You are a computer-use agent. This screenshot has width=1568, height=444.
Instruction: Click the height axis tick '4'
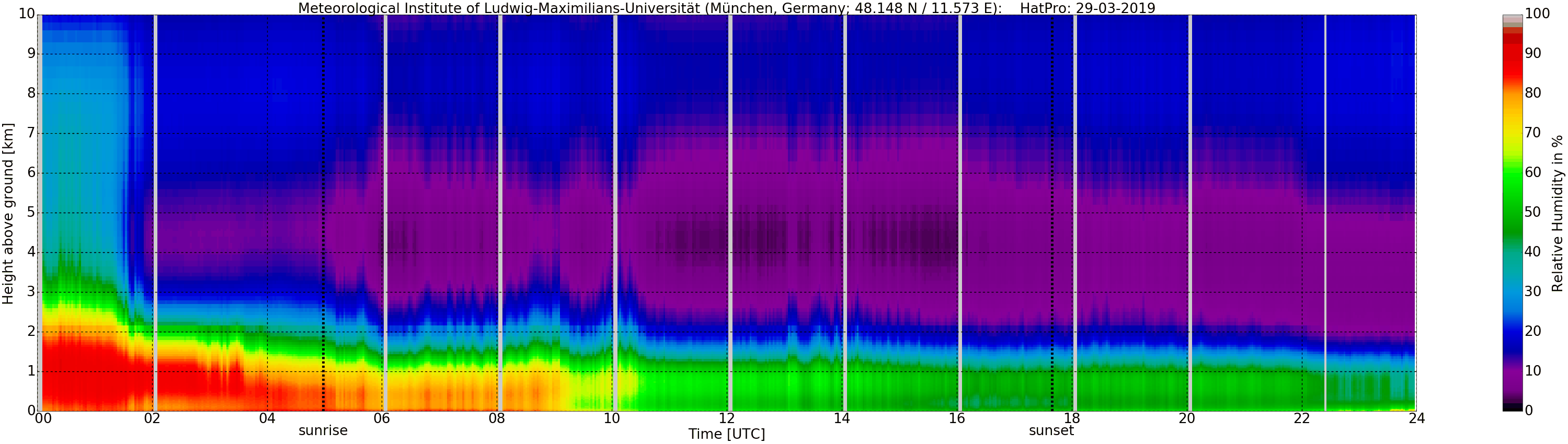click(31, 252)
